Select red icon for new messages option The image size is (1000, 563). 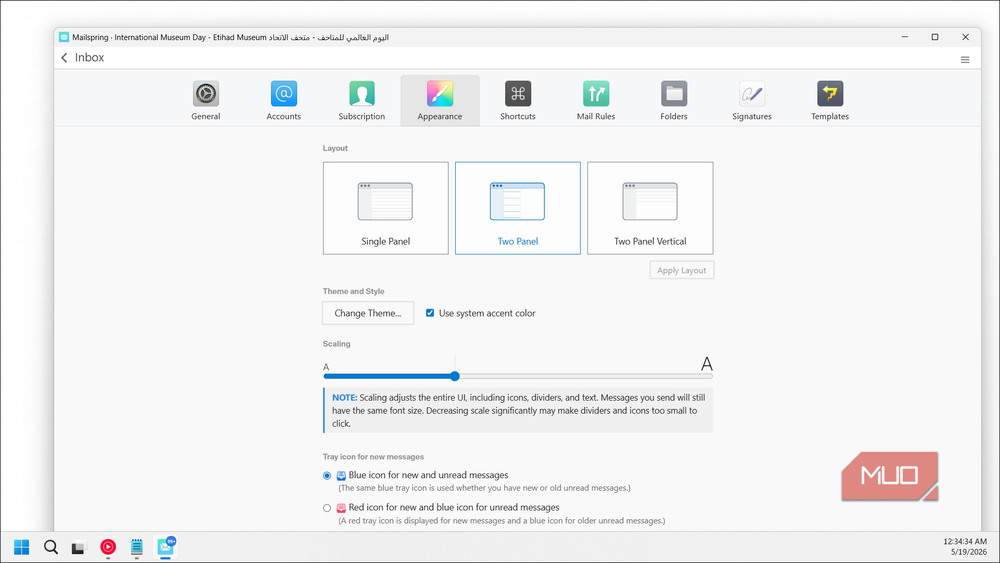click(327, 508)
